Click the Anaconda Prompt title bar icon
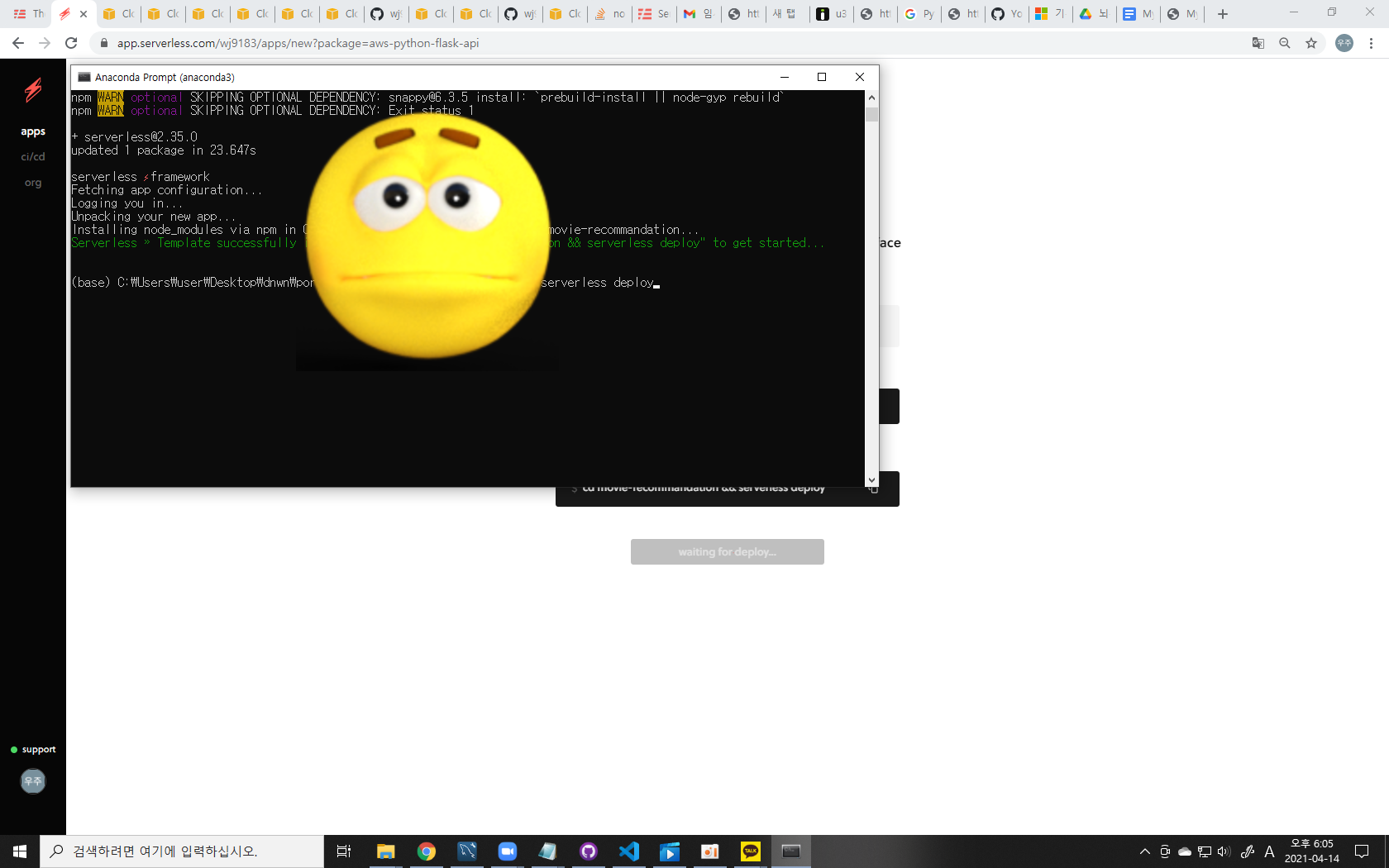The height and width of the screenshot is (868, 1389). (84, 77)
